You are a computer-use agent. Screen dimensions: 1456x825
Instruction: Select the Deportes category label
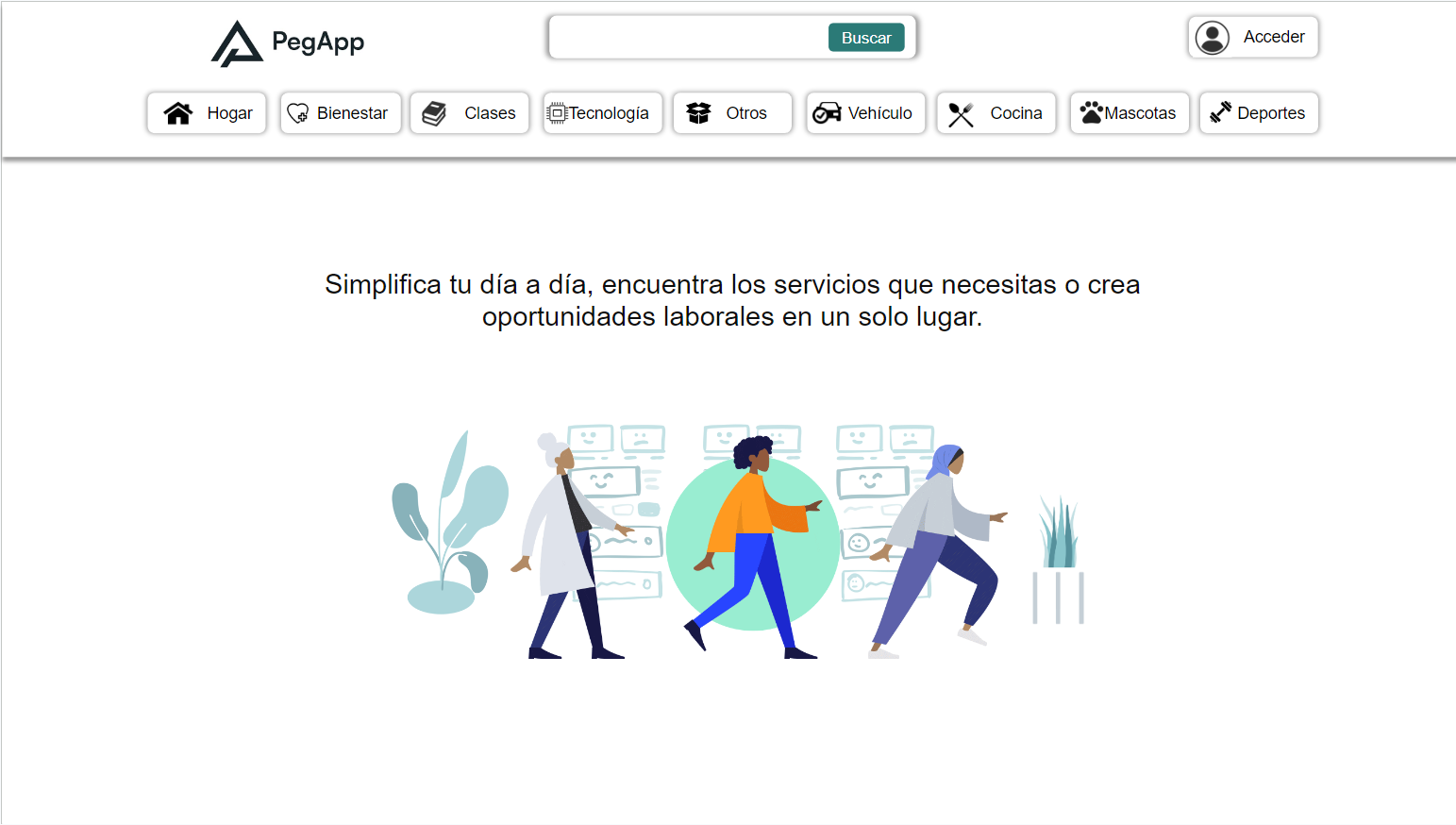1270,113
